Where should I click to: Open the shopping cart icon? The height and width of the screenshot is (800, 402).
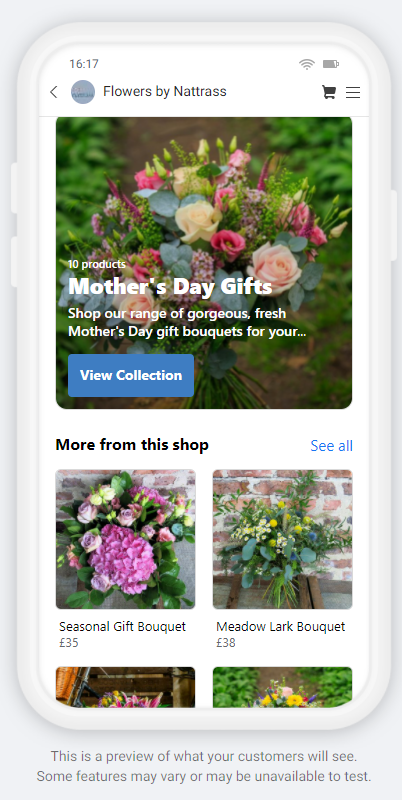tap(329, 92)
